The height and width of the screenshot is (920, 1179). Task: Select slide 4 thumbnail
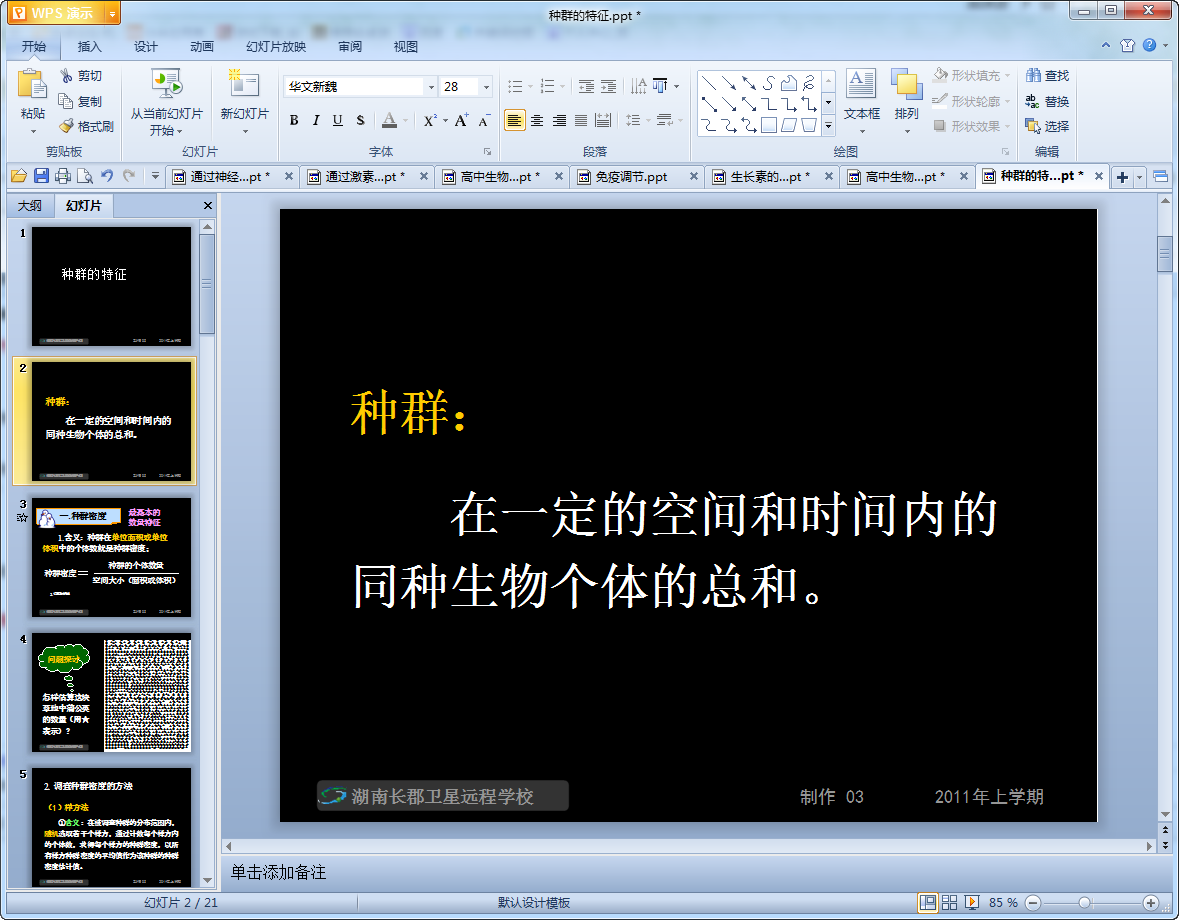point(111,692)
